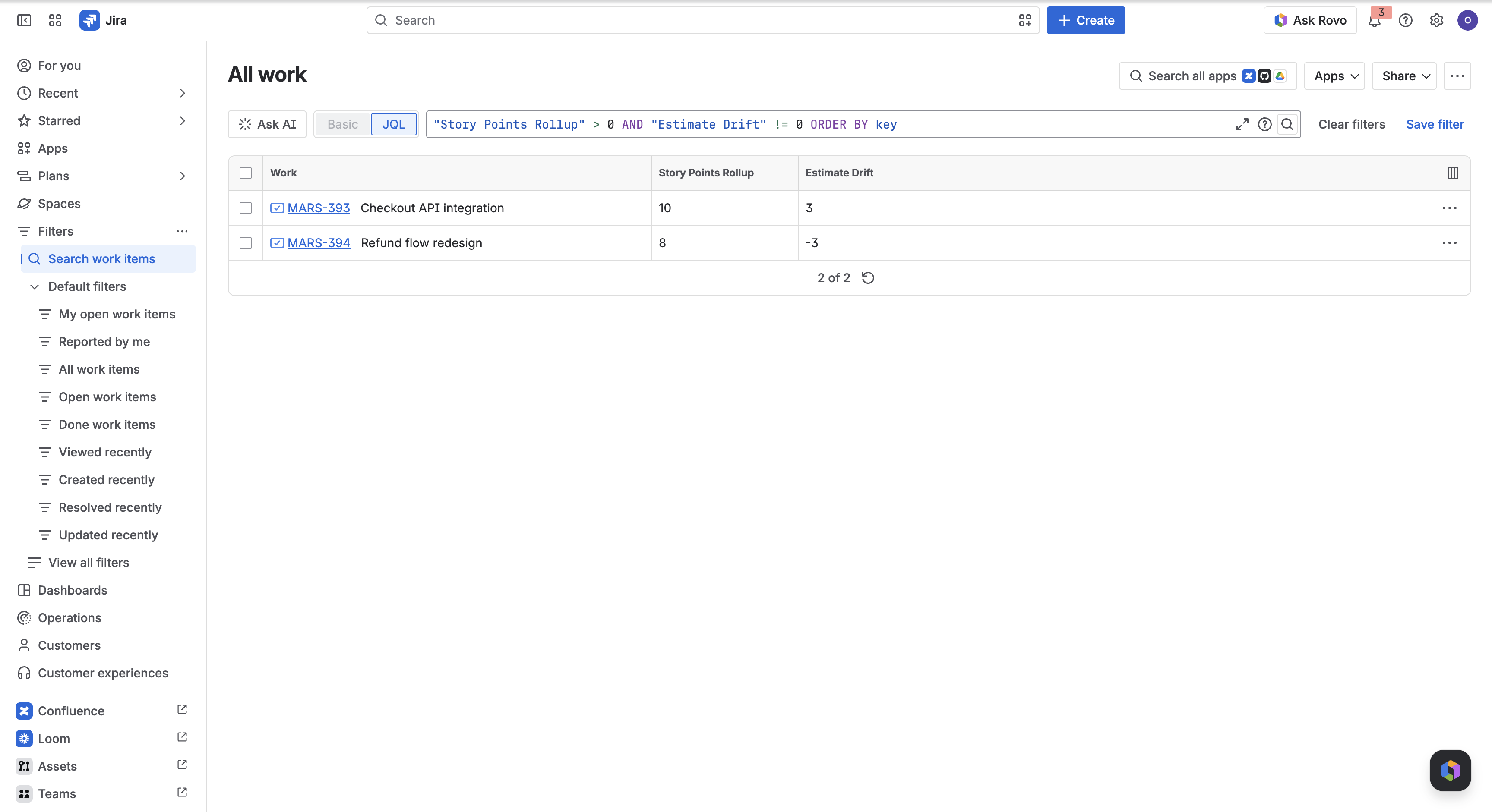1492x812 pixels.
Task: Check the MARS-393 row checkbox
Action: 246,208
